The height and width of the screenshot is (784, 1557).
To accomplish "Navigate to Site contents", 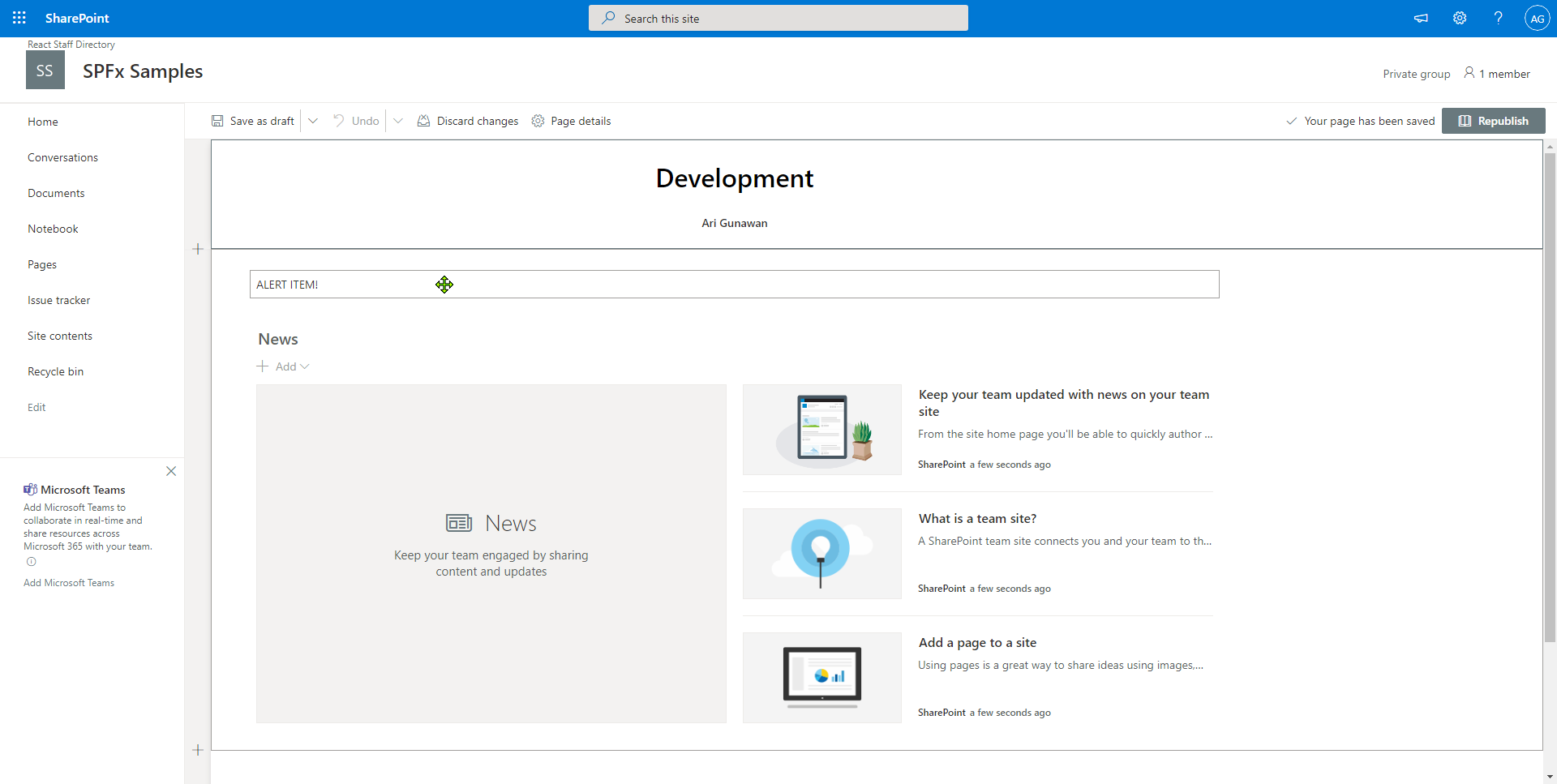I will tap(59, 335).
